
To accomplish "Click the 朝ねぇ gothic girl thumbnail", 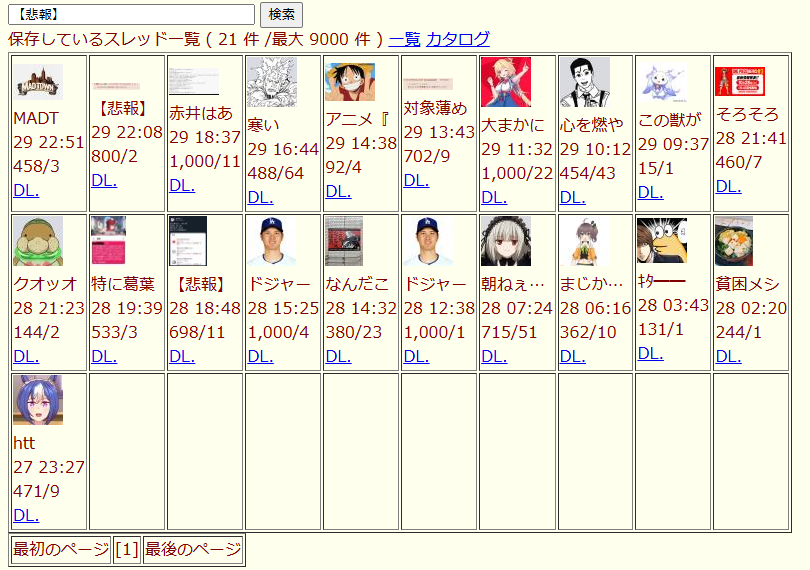I will [506, 241].
